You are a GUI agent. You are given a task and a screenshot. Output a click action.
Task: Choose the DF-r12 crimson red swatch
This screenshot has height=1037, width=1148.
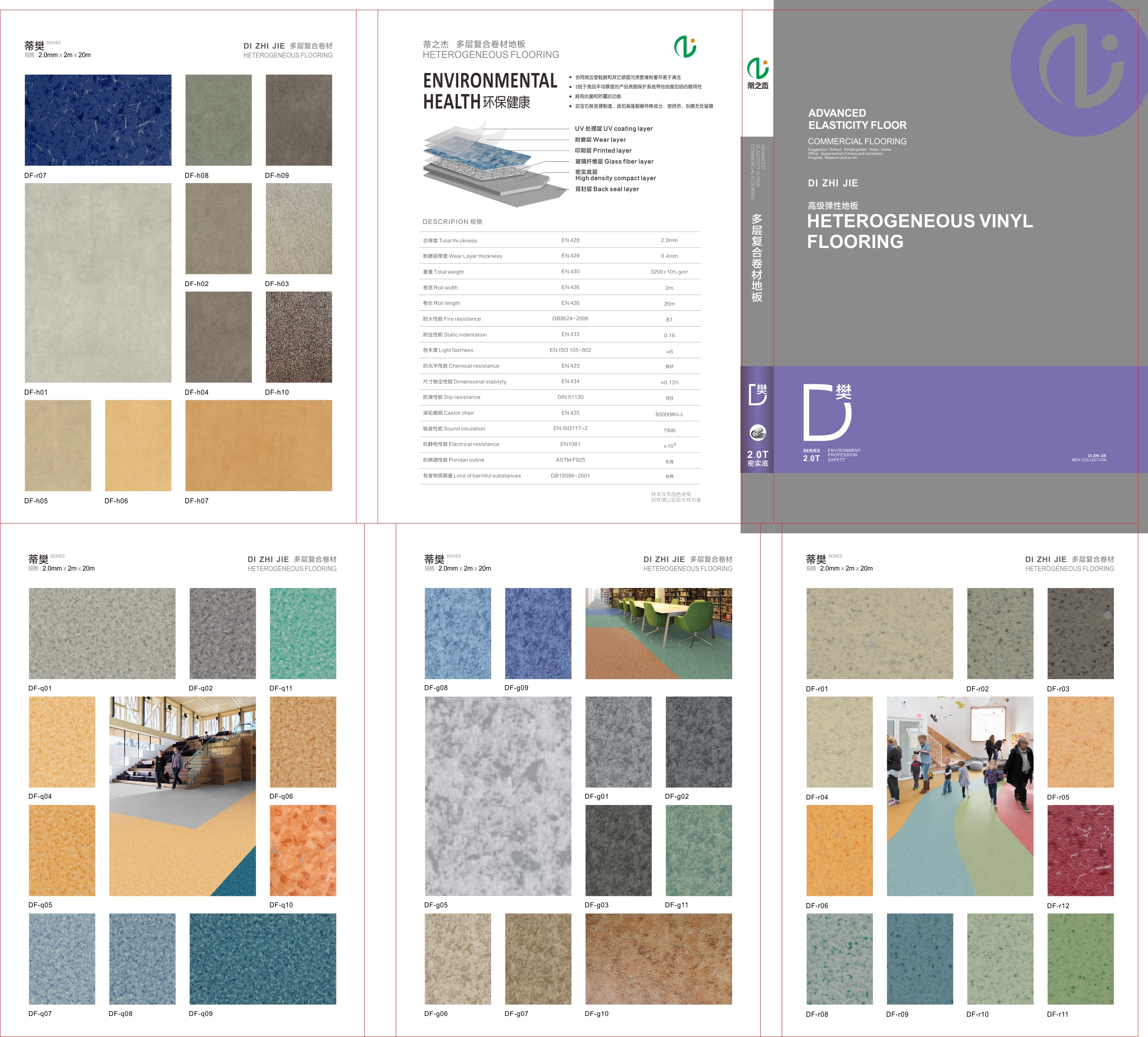pyautogui.click(x=1080, y=850)
